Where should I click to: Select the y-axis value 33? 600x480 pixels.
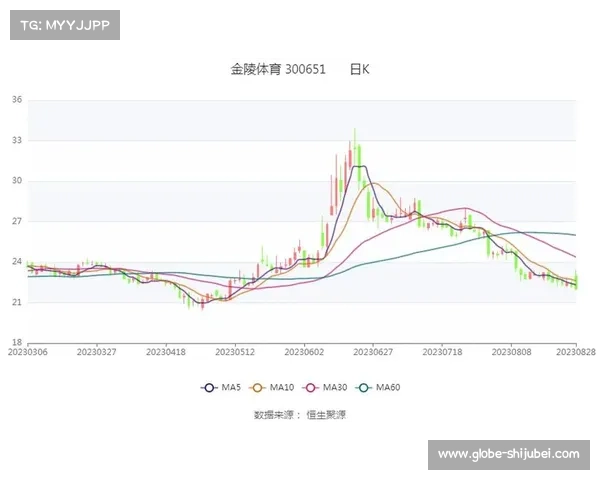point(17,140)
